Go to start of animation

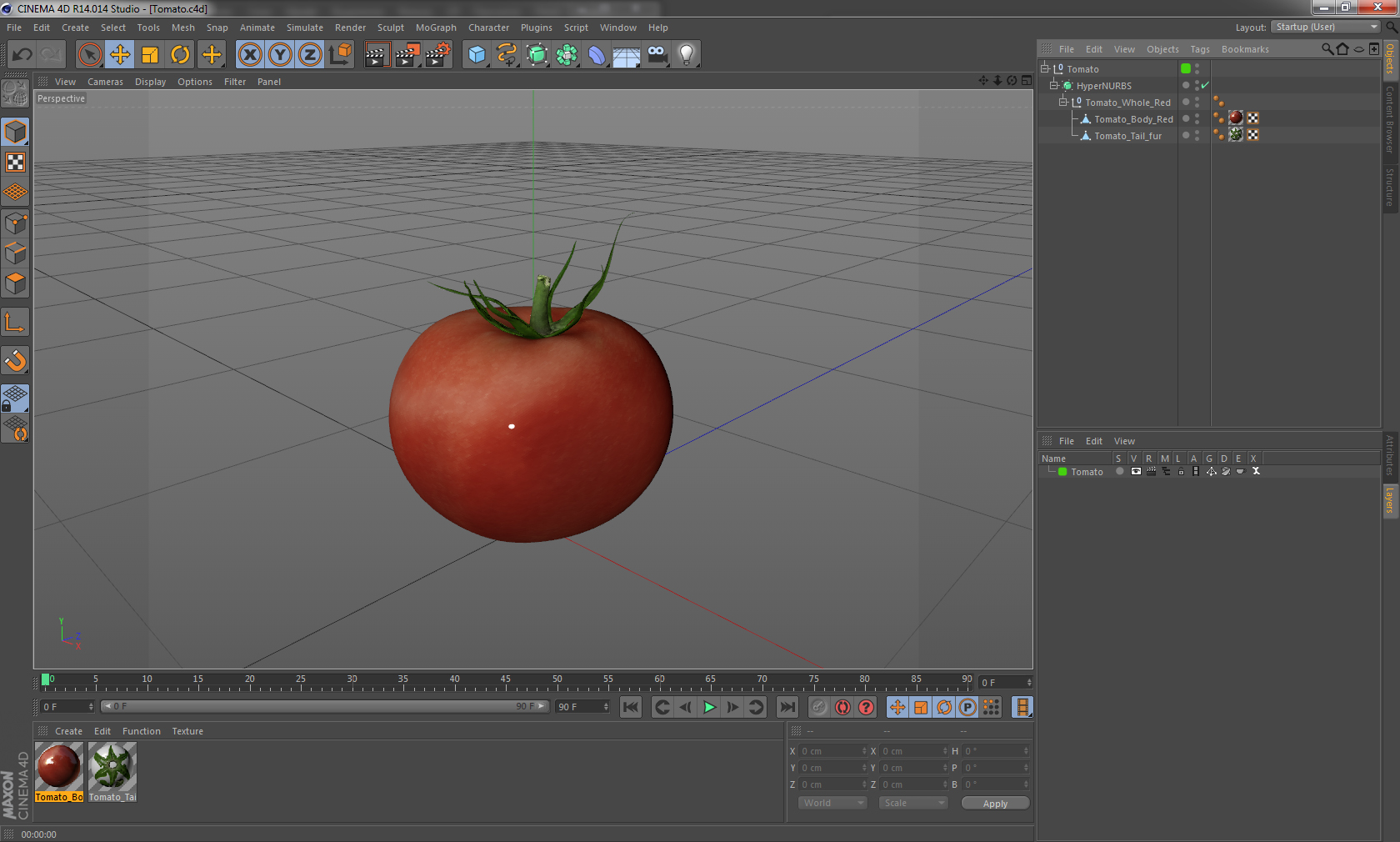tap(631, 707)
